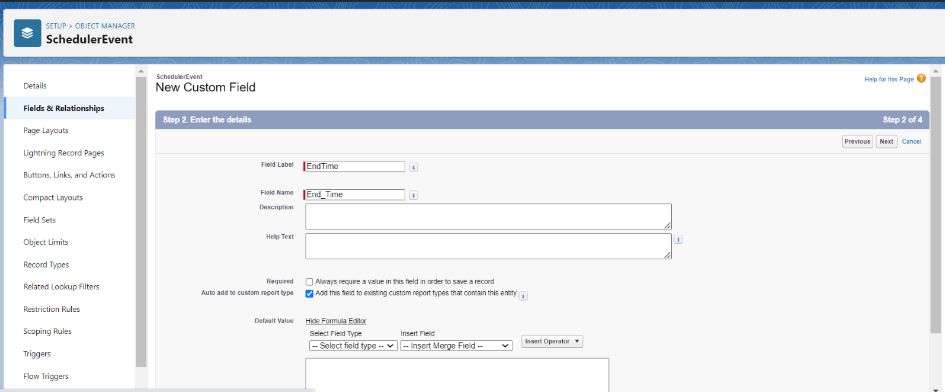Image resolution: width=945 pixels, height=392 pixels.
Task: Open Help for this Page link
Action: pos(889,79)
